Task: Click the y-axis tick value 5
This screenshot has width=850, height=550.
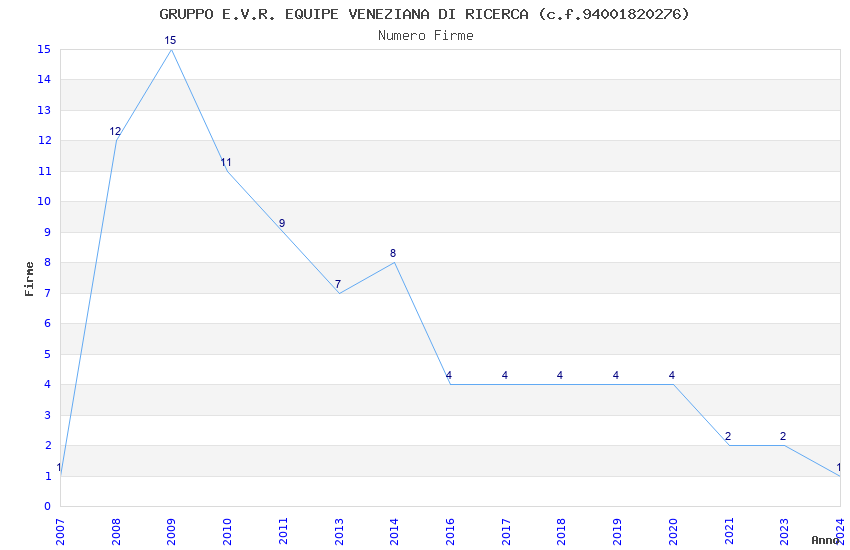Action: coord(48,354)
